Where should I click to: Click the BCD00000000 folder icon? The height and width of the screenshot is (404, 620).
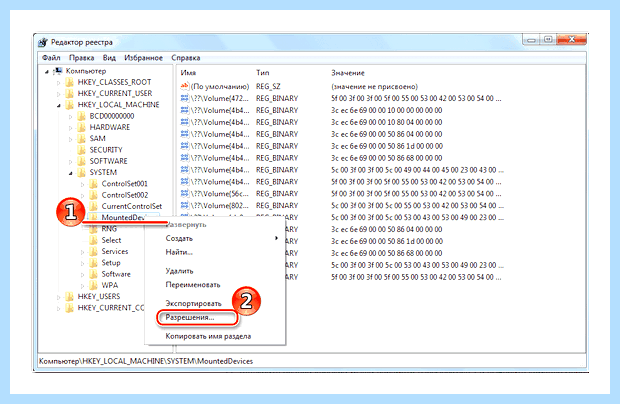tap(81, 116)
